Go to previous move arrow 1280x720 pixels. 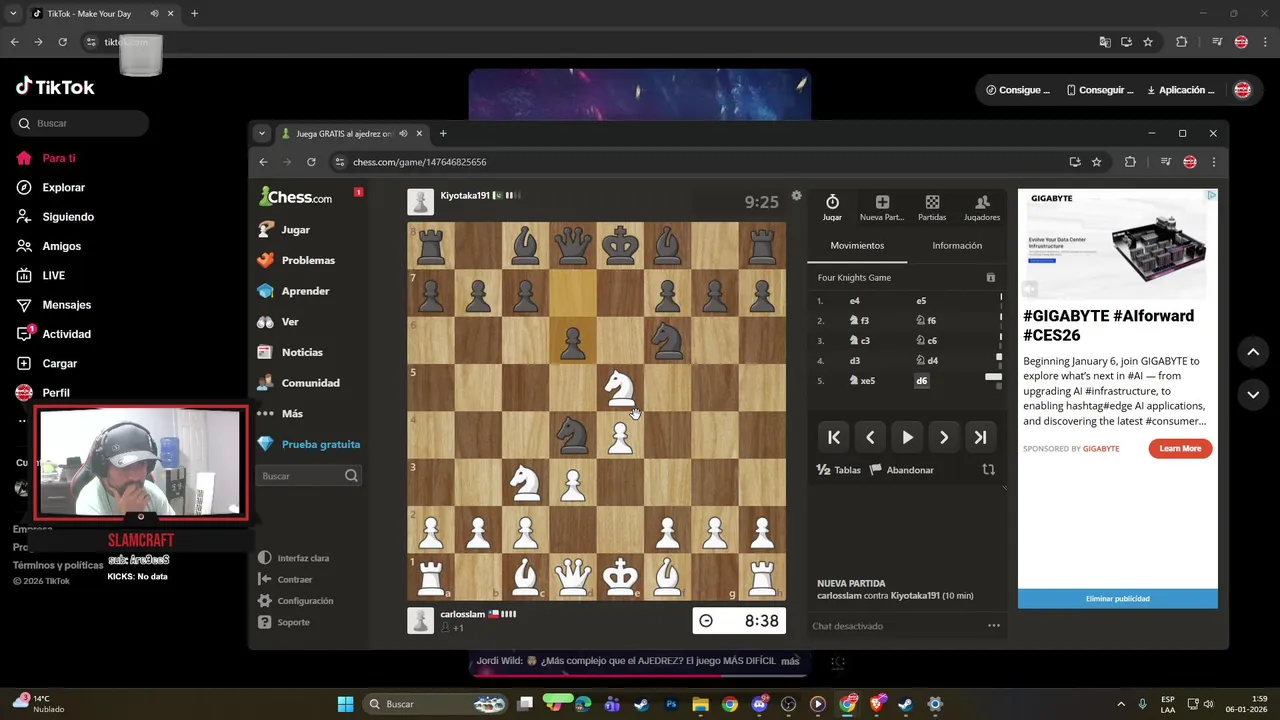(x=870, y=437)
